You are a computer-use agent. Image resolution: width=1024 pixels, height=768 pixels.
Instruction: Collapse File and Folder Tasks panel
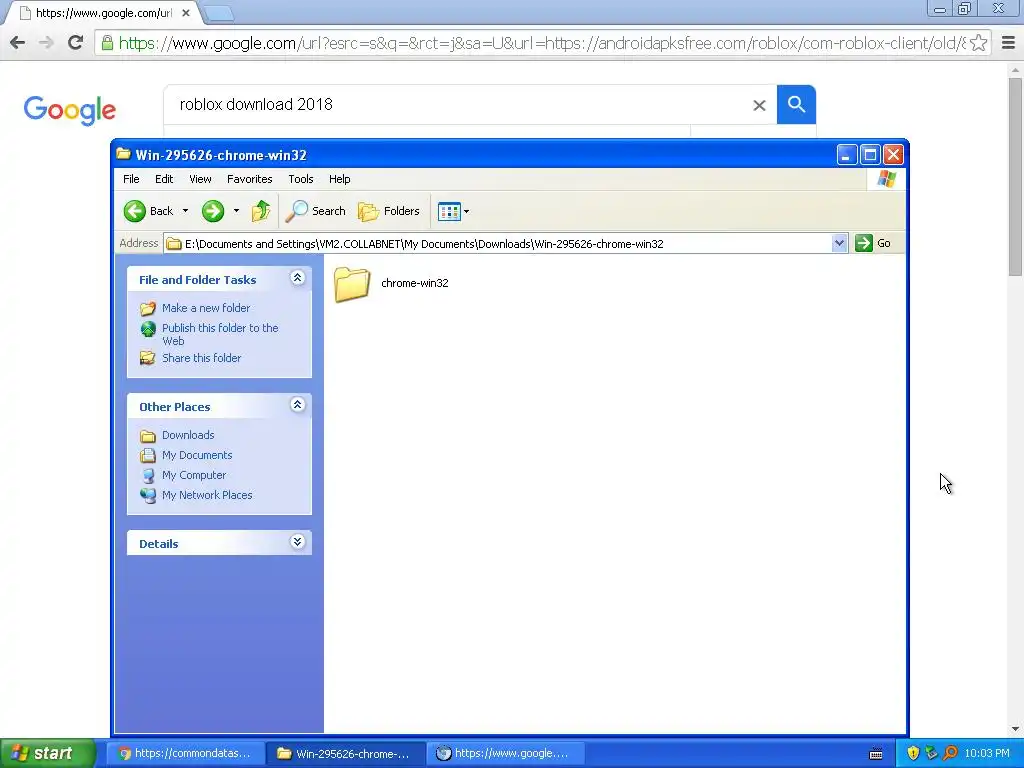click(297, 278)
